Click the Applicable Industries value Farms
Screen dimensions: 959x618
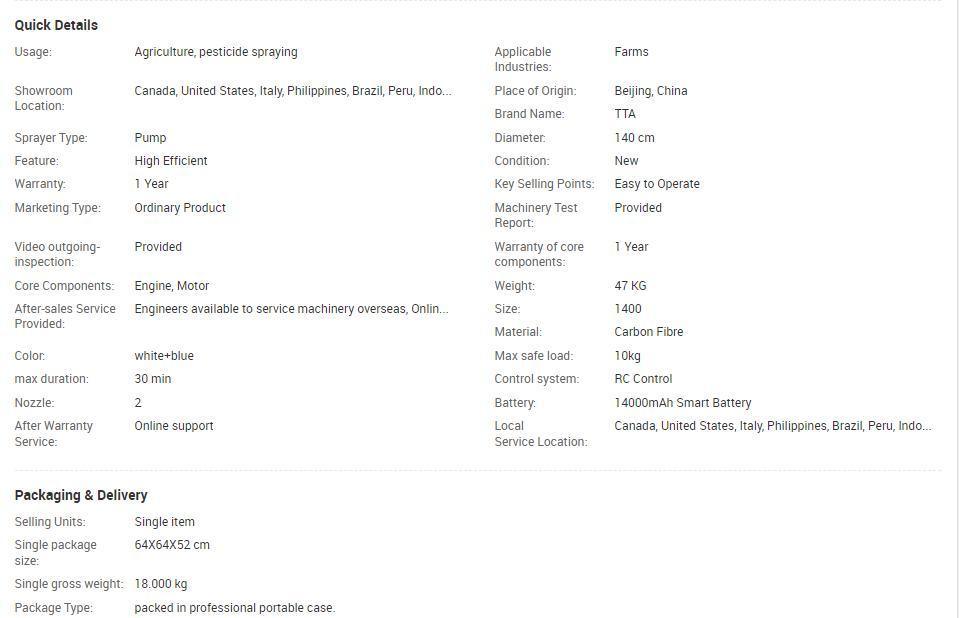[x=631, y=52]
